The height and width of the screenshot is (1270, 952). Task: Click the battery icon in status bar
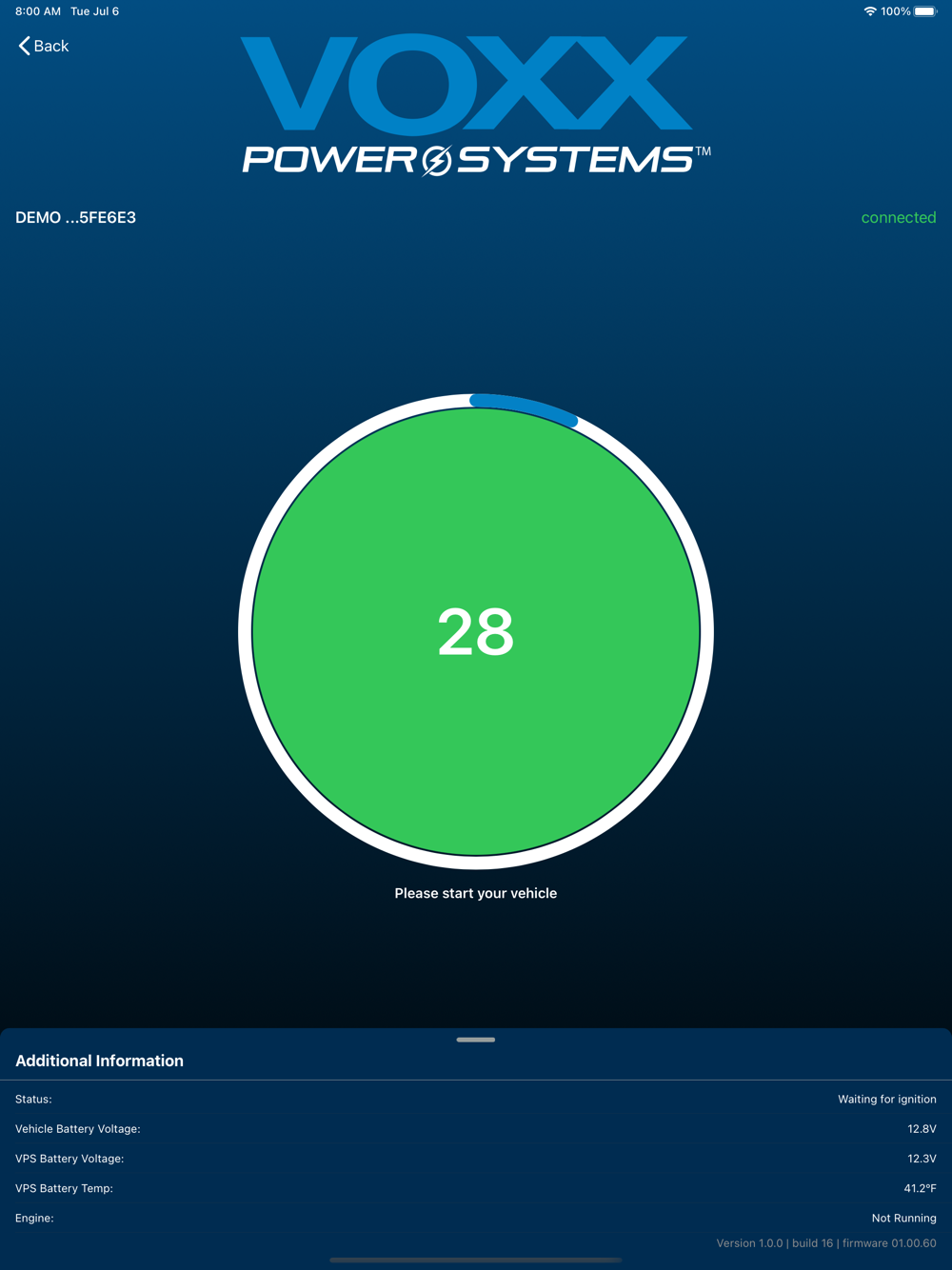pos(925,11)
